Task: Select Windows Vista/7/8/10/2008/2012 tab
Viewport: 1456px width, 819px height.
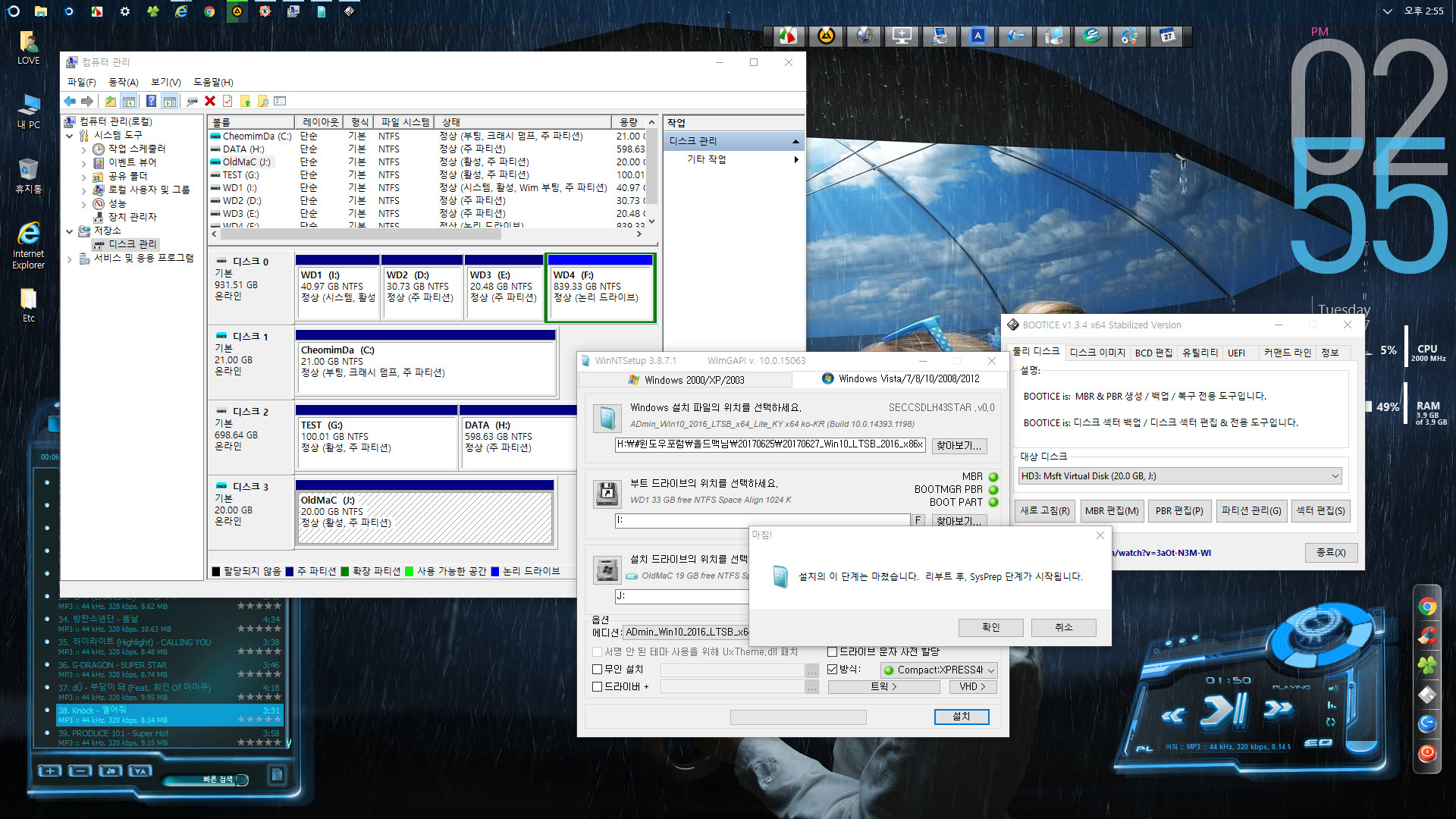Action: coord(900,378)
